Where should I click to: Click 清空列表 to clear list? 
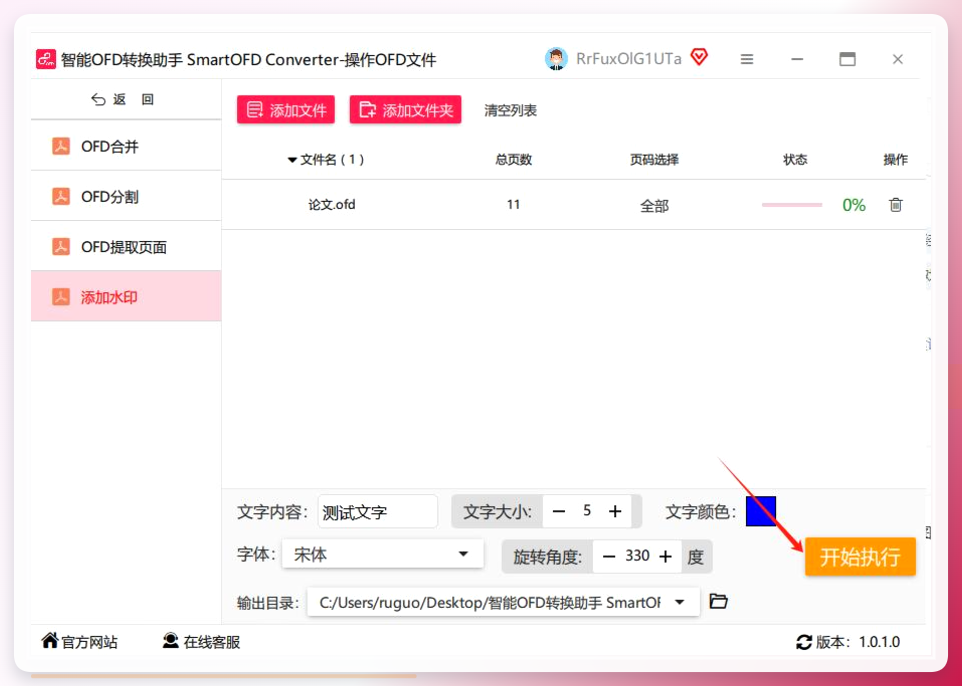(x=510, y=110)
